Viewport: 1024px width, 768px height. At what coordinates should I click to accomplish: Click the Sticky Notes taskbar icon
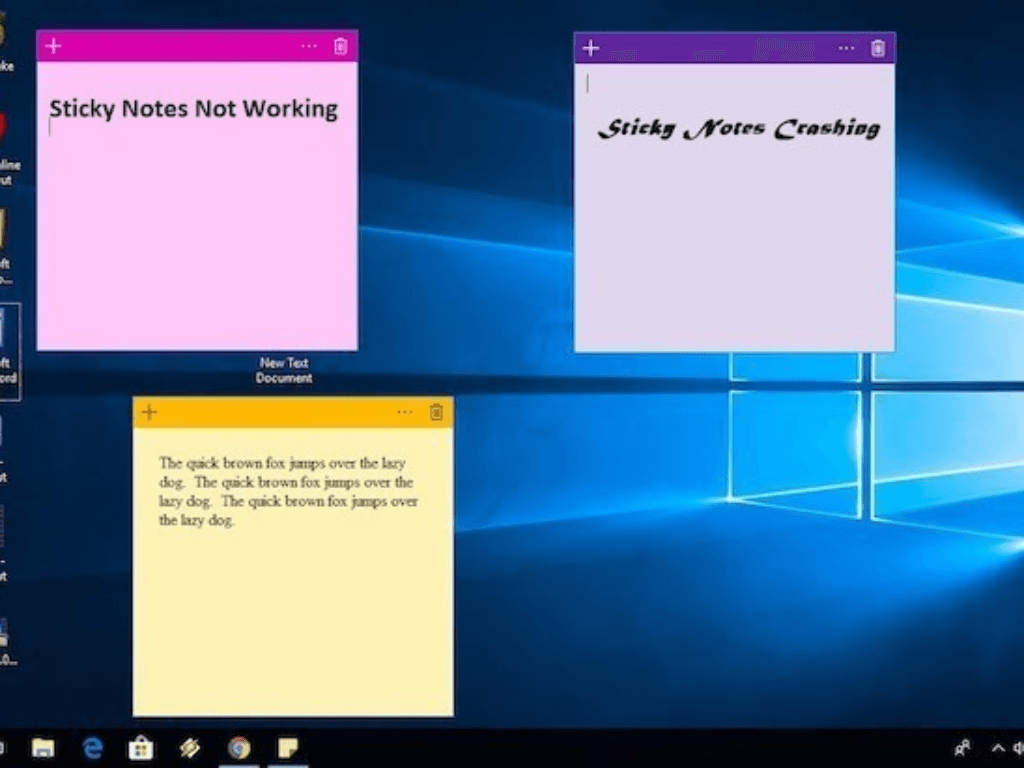click(x=287, y=747)
